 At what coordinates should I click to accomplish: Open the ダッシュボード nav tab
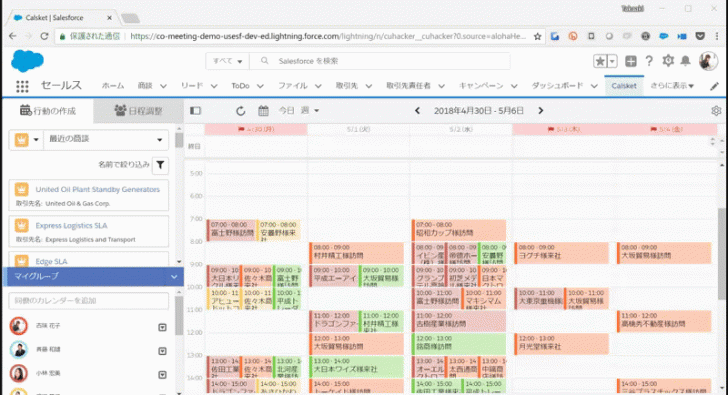pos(557,86)
